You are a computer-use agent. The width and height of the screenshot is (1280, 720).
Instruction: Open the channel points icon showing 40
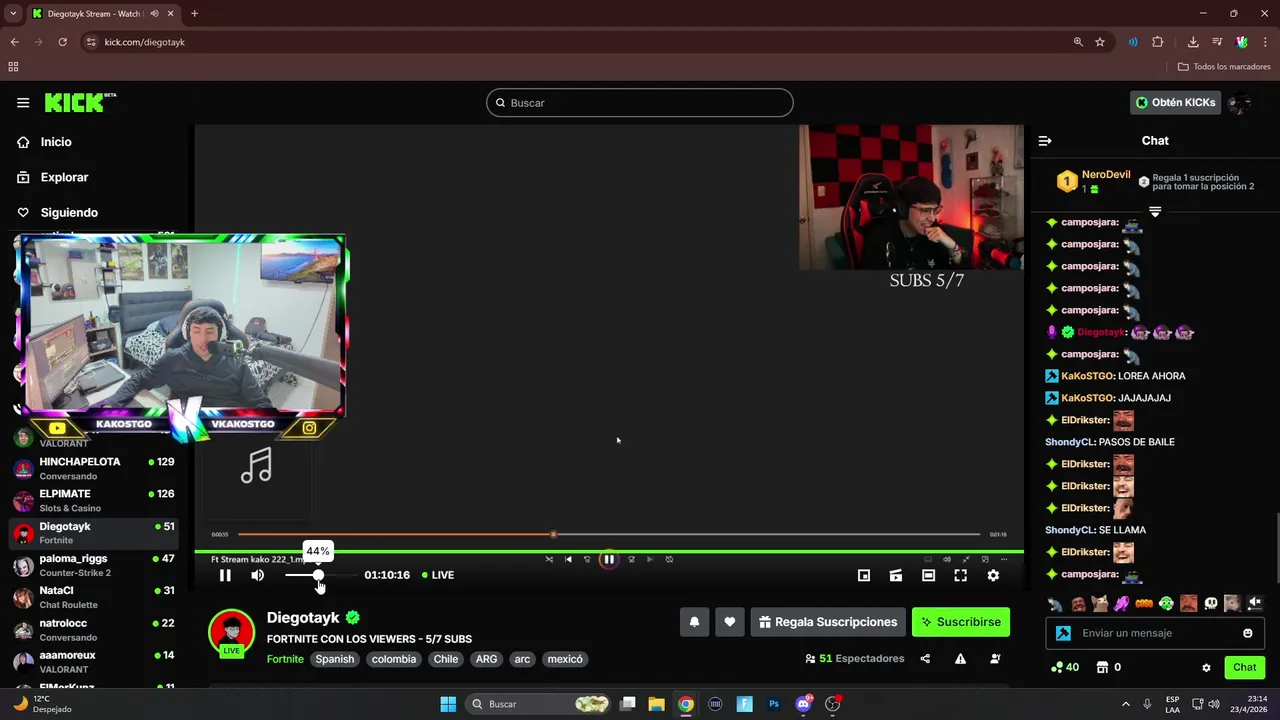coord(1065,667)
